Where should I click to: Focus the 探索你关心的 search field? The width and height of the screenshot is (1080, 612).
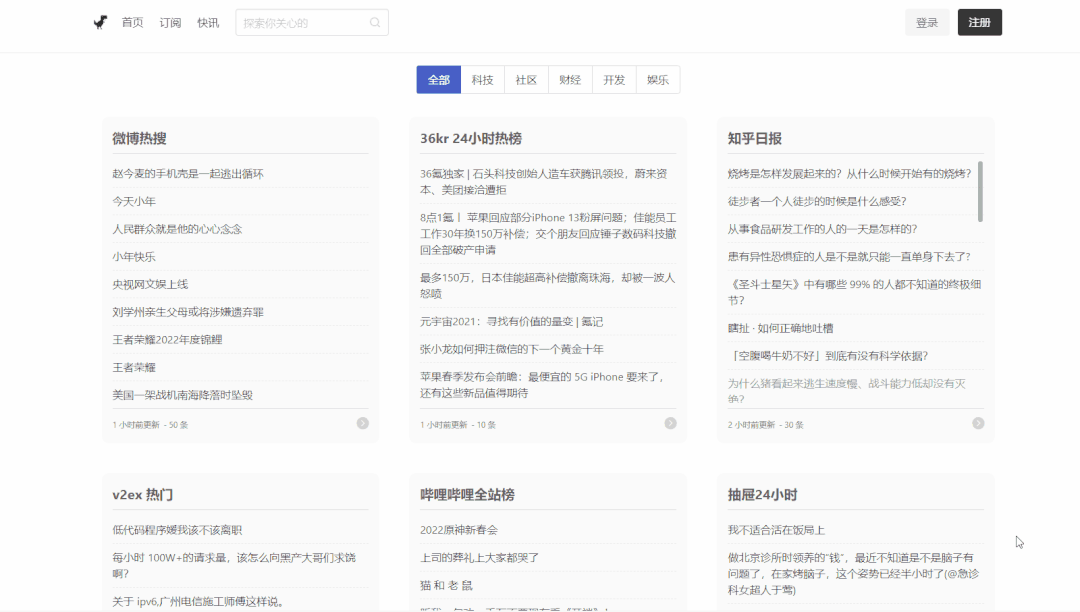[x=311, y=23]
